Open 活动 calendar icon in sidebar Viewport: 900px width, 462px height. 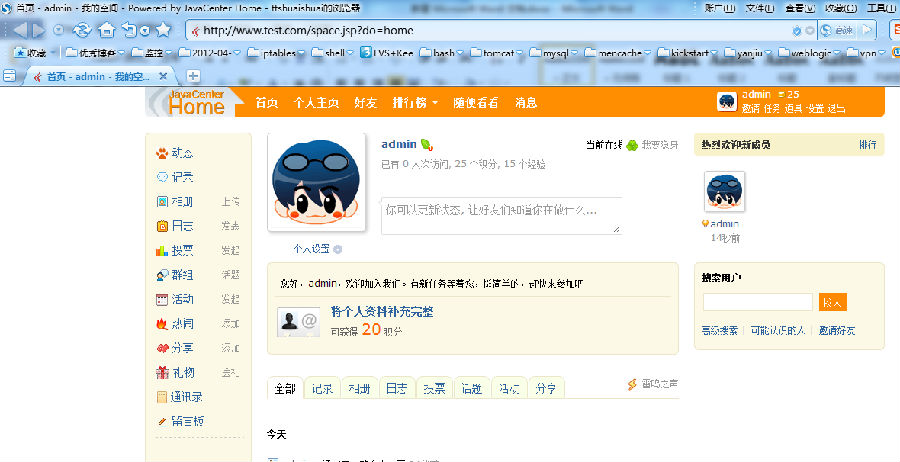coord(162,299)
